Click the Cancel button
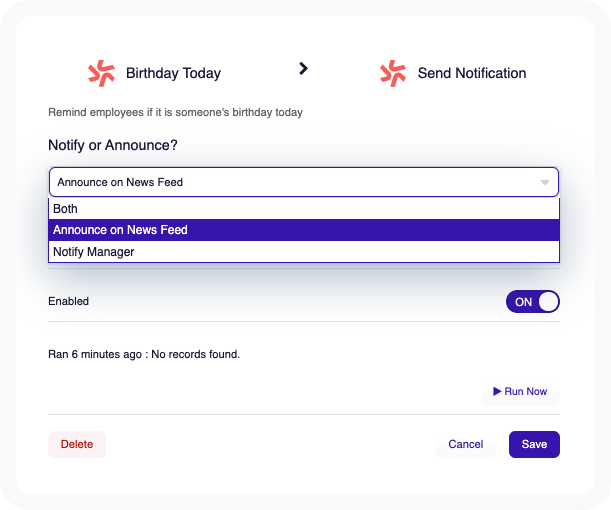 pos(466,444)
